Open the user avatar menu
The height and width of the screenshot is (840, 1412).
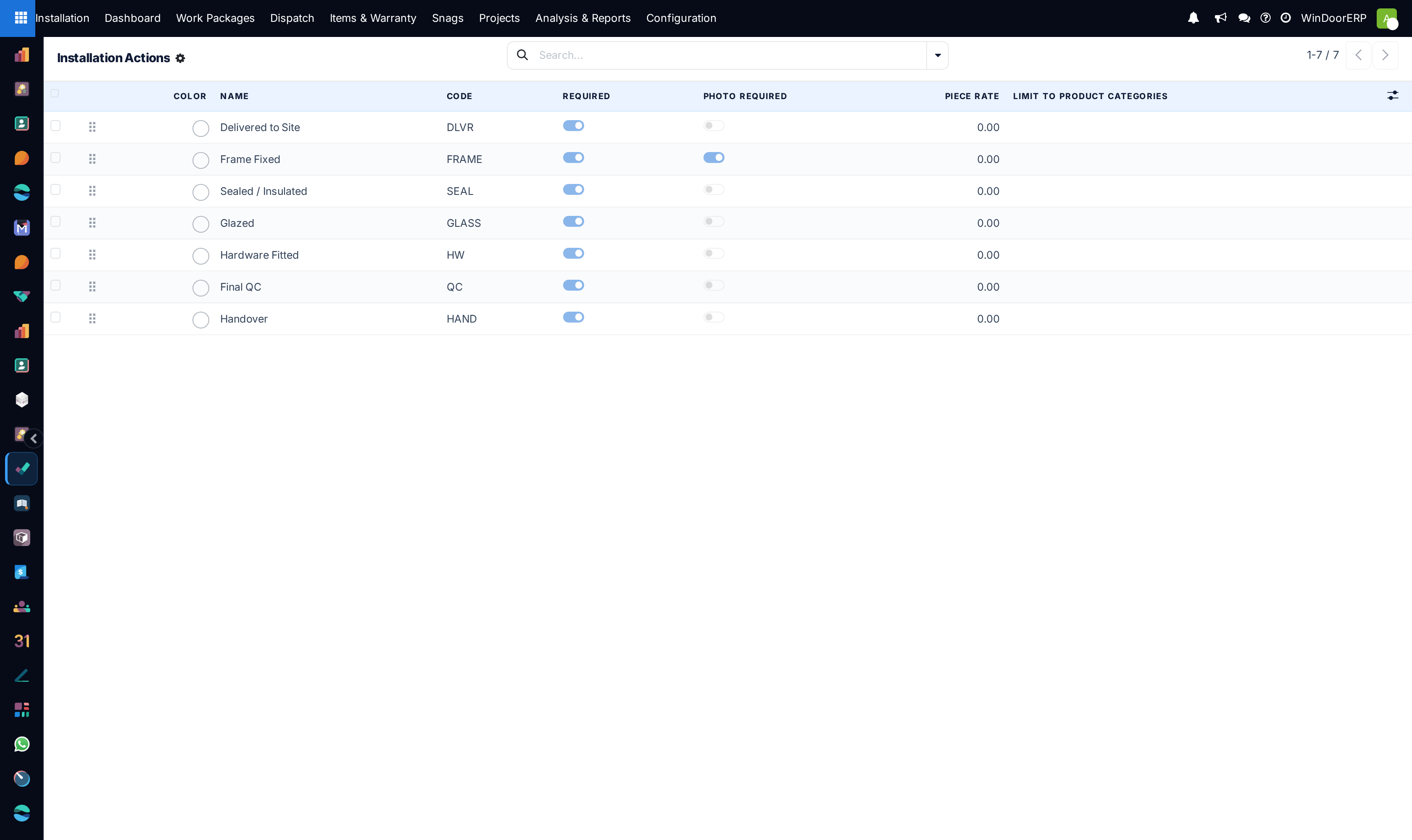[x=1386, y=18]
